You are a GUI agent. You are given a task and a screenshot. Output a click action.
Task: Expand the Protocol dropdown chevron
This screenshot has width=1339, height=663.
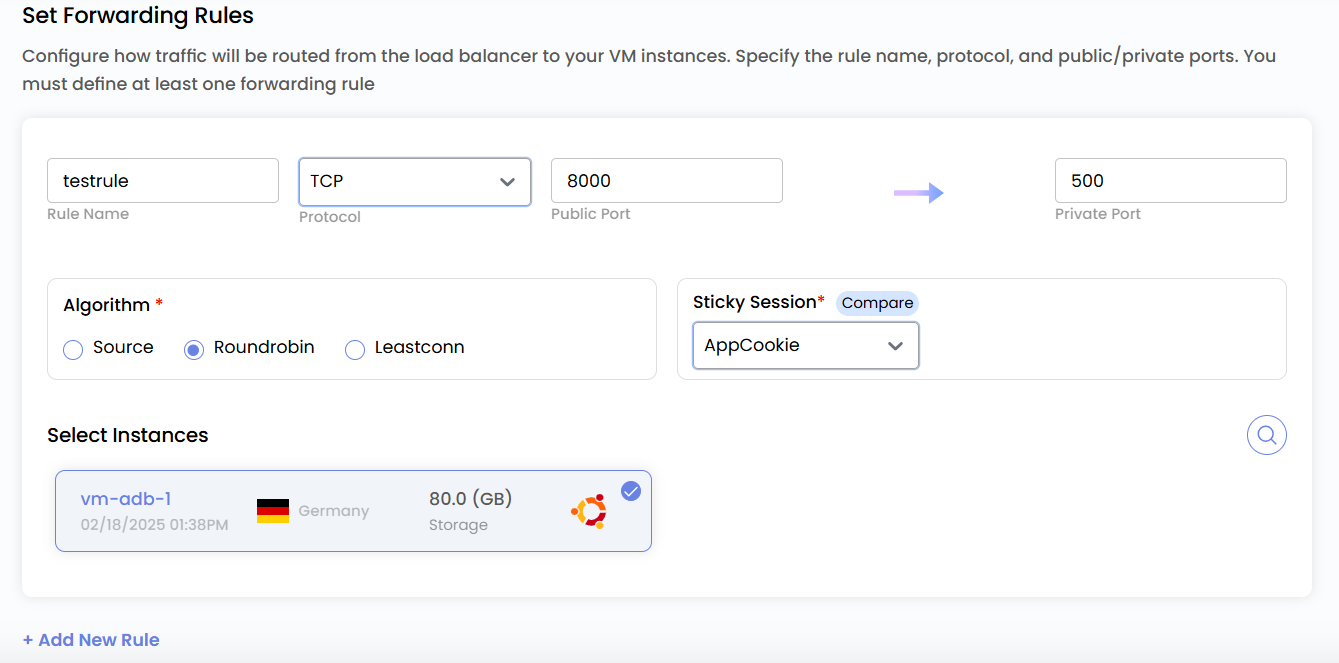pyautogui.click(x=506, y=181)
